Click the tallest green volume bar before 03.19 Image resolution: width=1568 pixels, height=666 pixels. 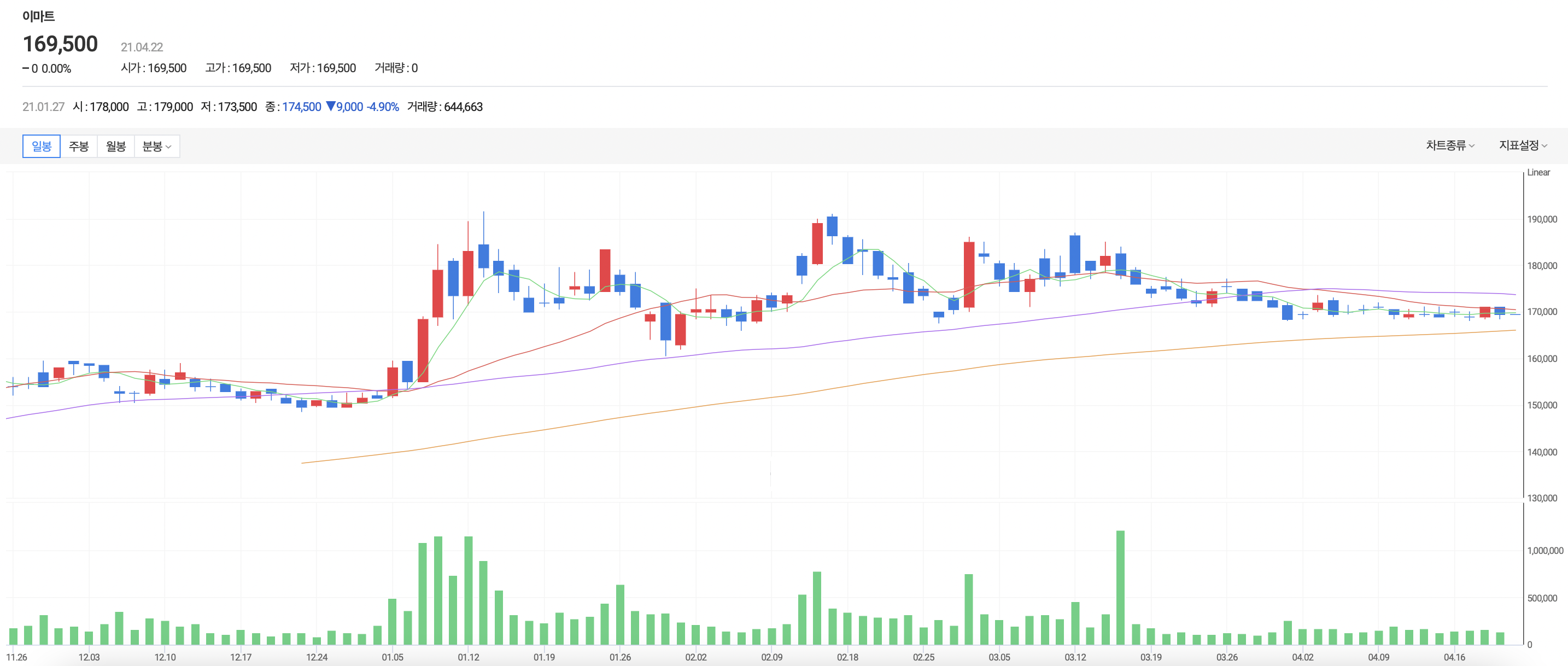[x=1120, y=587]
